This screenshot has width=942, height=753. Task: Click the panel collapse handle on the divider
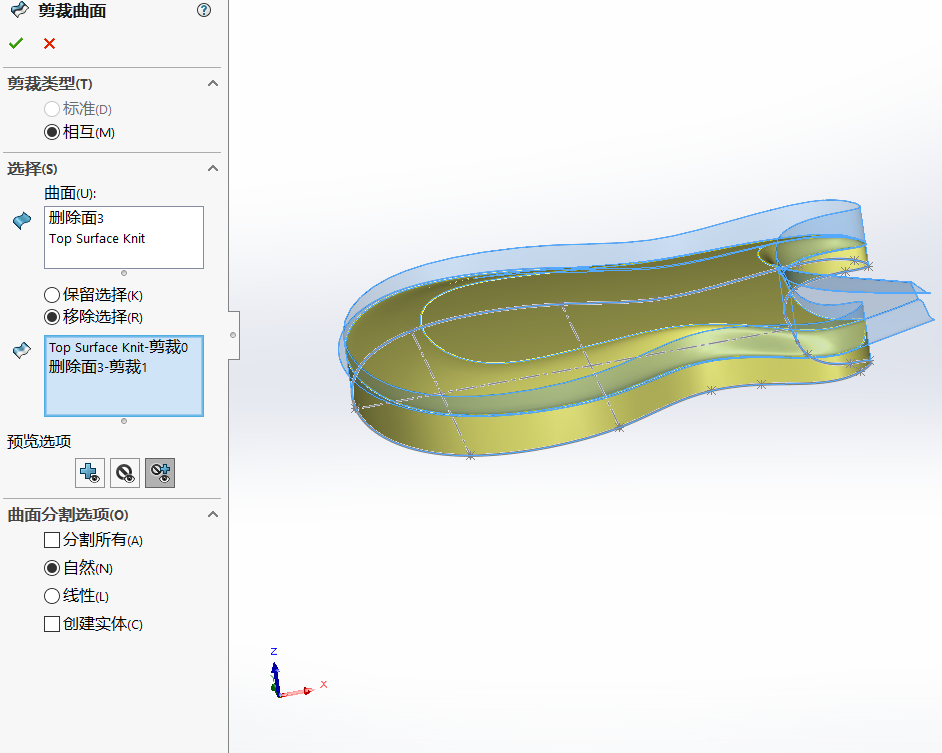pos(233,335)
